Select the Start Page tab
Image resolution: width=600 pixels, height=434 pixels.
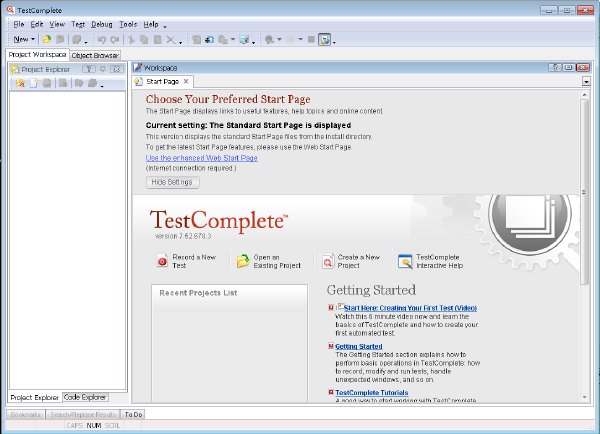pyautogui.click(x=162, y=82)
